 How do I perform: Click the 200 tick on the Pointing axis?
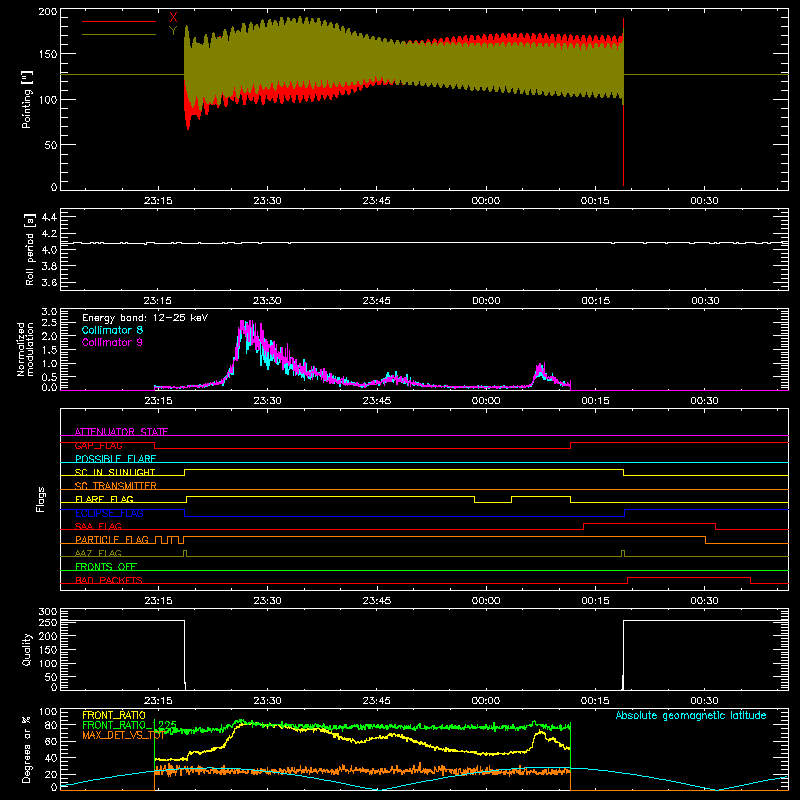coord(48,12)
